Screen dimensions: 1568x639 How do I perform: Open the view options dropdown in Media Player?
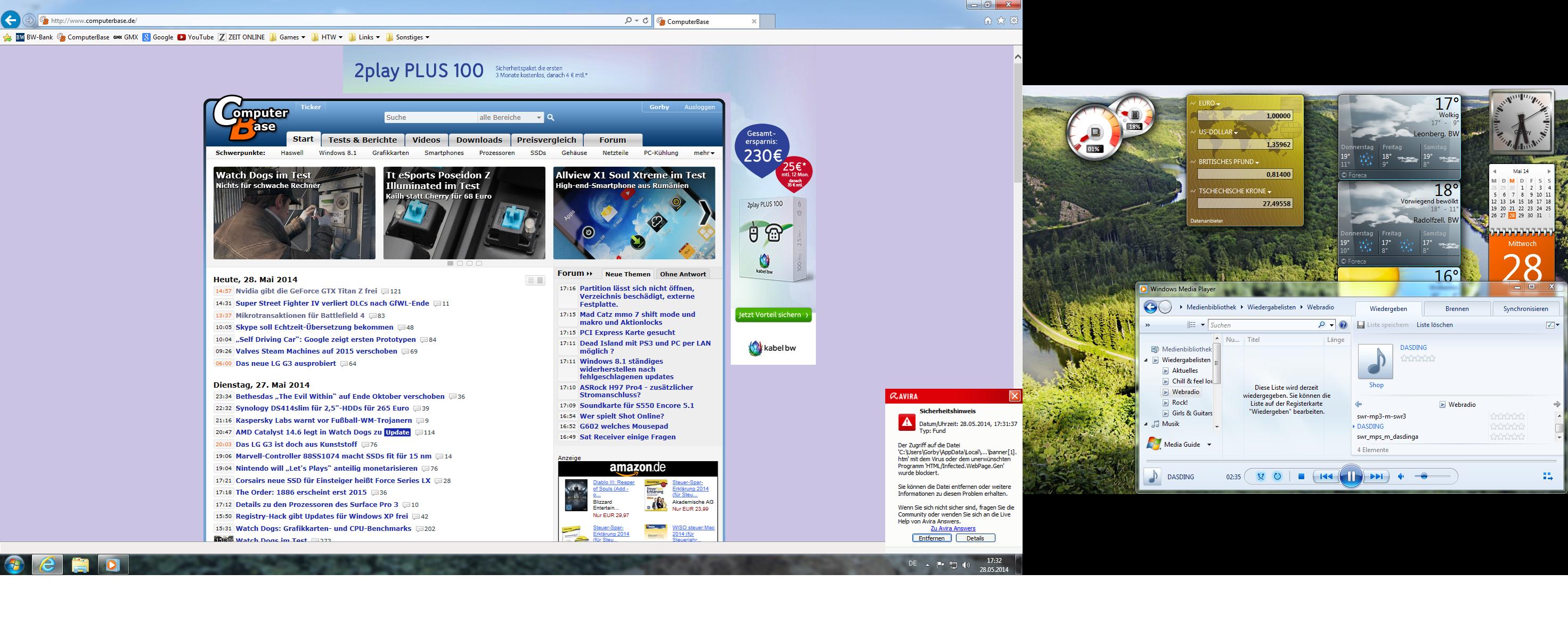point(1203,325)
